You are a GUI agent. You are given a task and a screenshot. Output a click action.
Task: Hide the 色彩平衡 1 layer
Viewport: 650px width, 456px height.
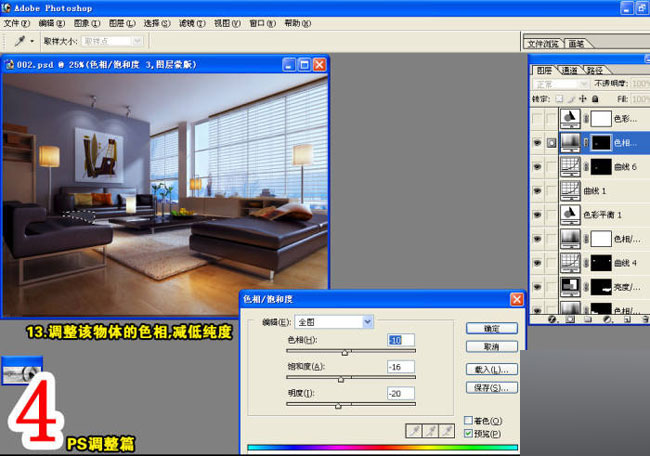tap(537, 215)
